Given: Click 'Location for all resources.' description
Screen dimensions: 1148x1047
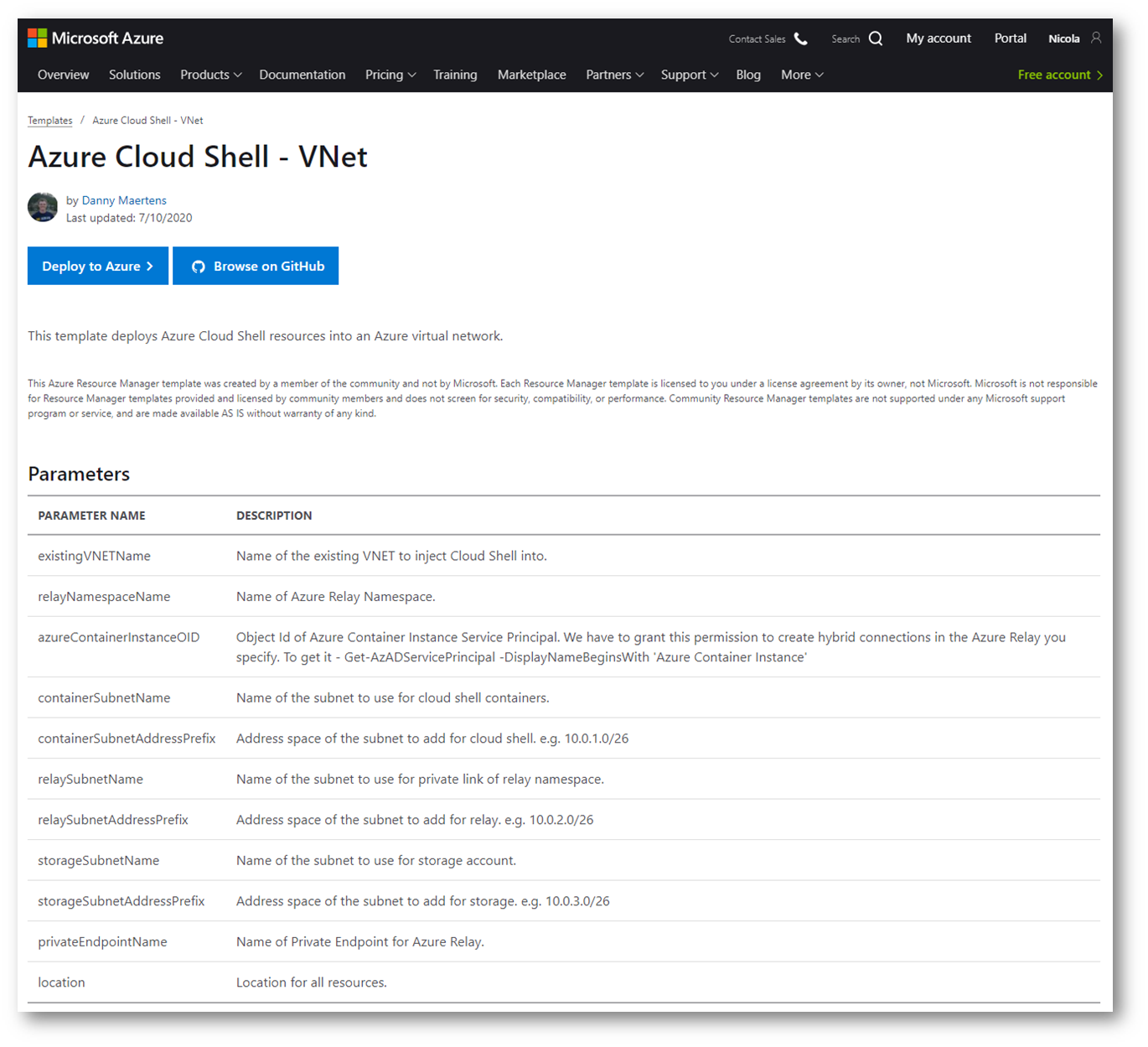Looking at the screenshot, I should [x=312, y=982].
